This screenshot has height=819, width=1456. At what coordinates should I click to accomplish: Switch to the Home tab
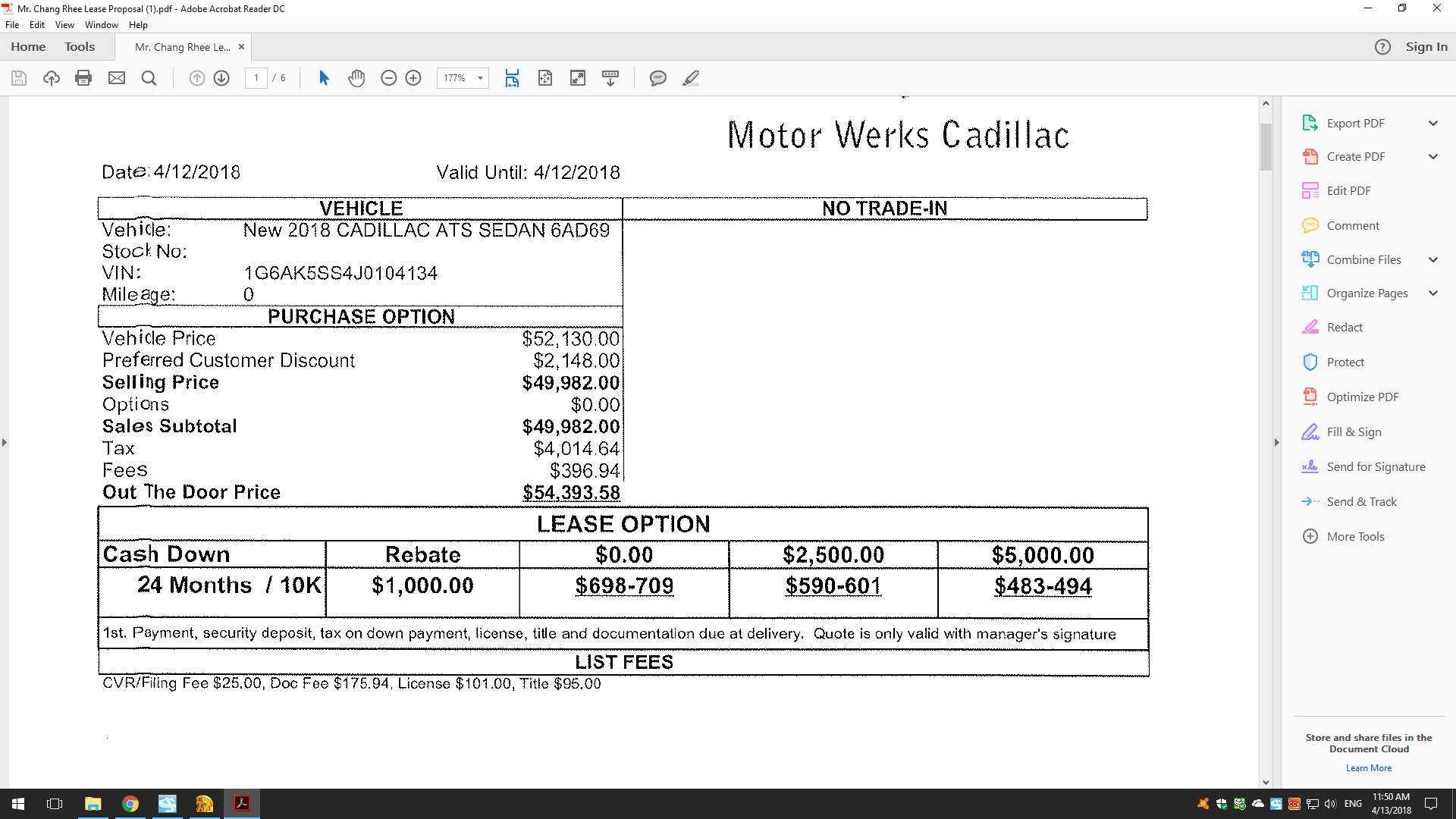28,47
